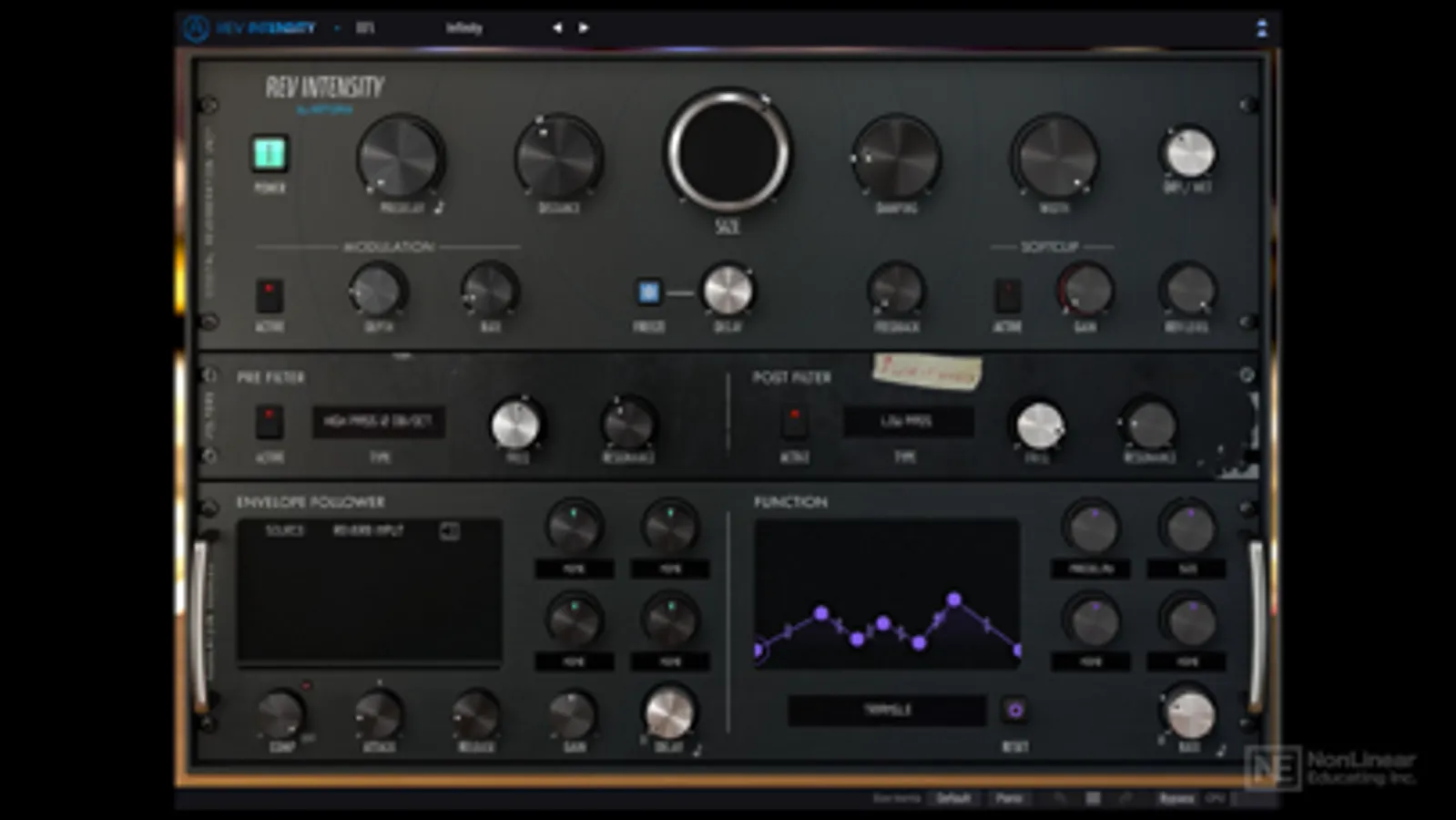Click the Rev Level knob
This screenshot has height=820, width=1456.
click(1188, 291)
